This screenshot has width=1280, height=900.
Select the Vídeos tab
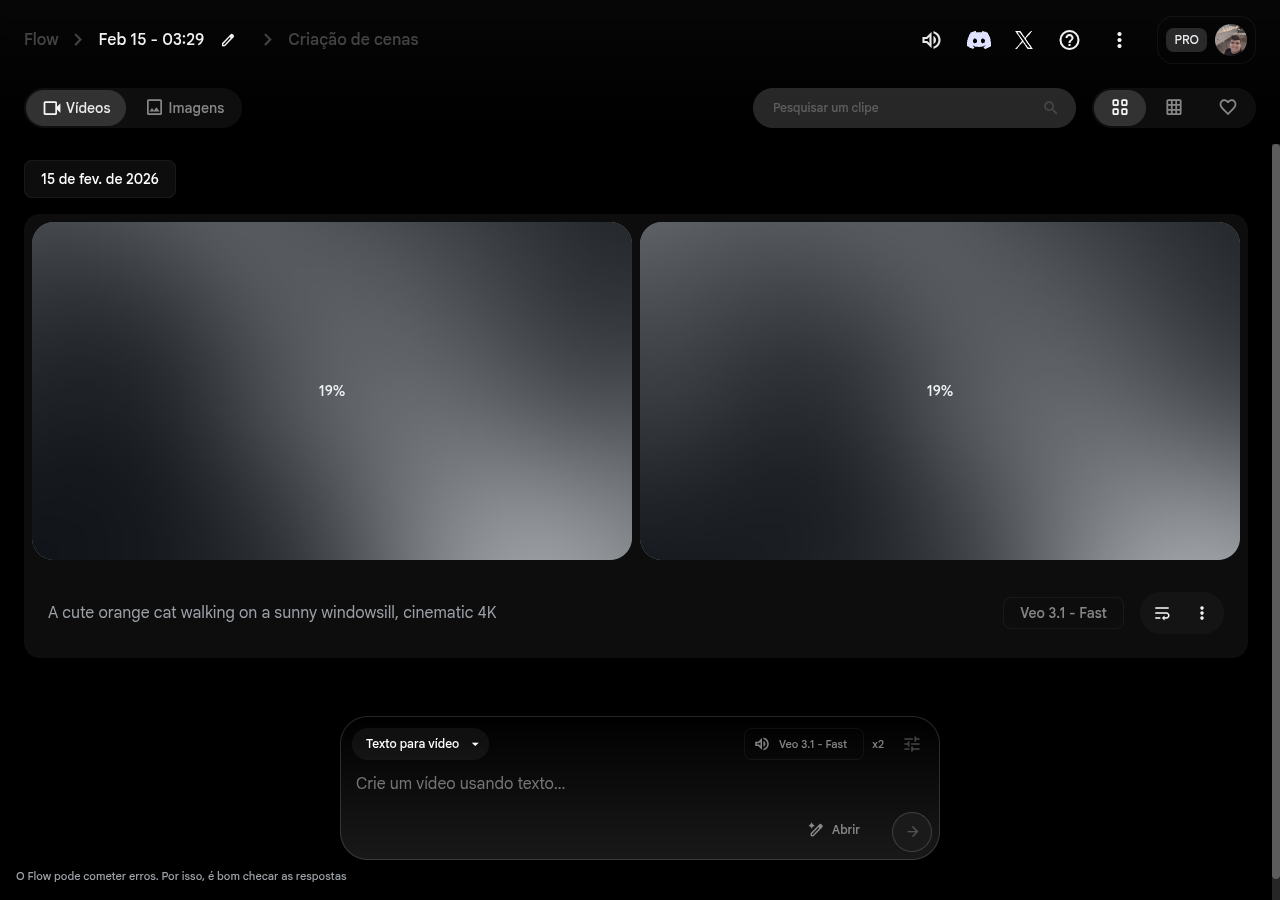click(77, 108)
